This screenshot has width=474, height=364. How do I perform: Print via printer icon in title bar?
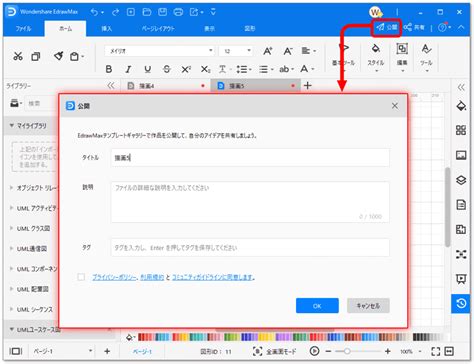click(178, 12)
